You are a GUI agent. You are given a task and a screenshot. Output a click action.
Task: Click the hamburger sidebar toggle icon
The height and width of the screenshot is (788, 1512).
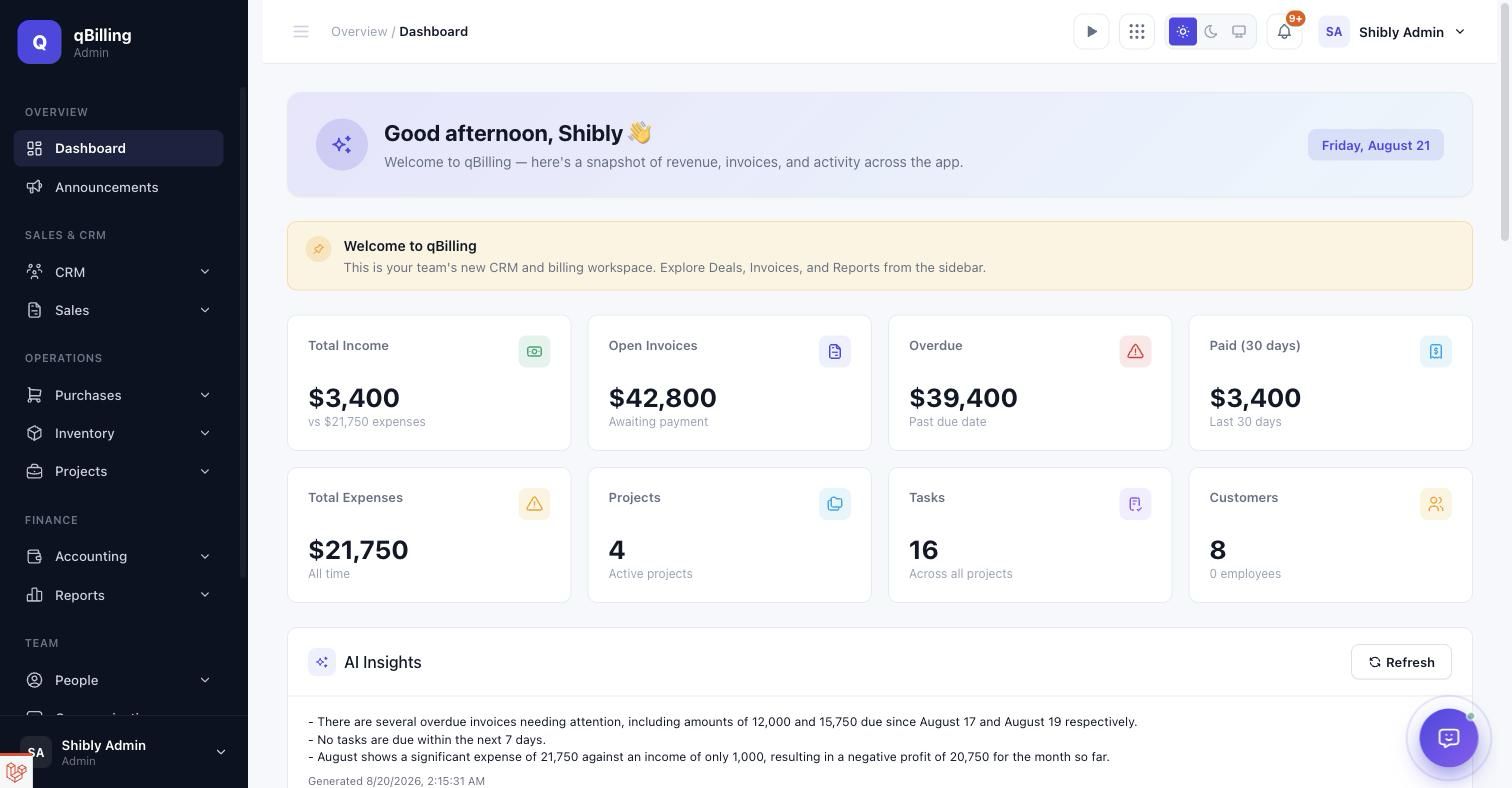(x=301, y=32)
